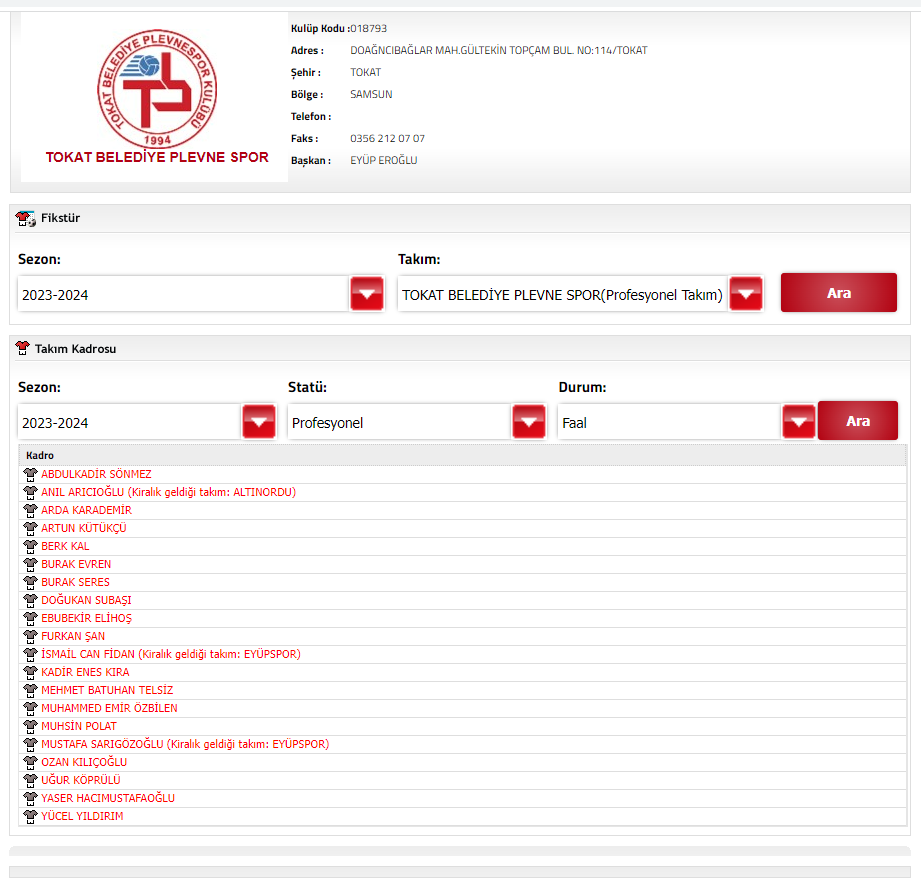Click the Takım selection field text
The height and width of the screenshot is (885, 921).
point(562,295)
